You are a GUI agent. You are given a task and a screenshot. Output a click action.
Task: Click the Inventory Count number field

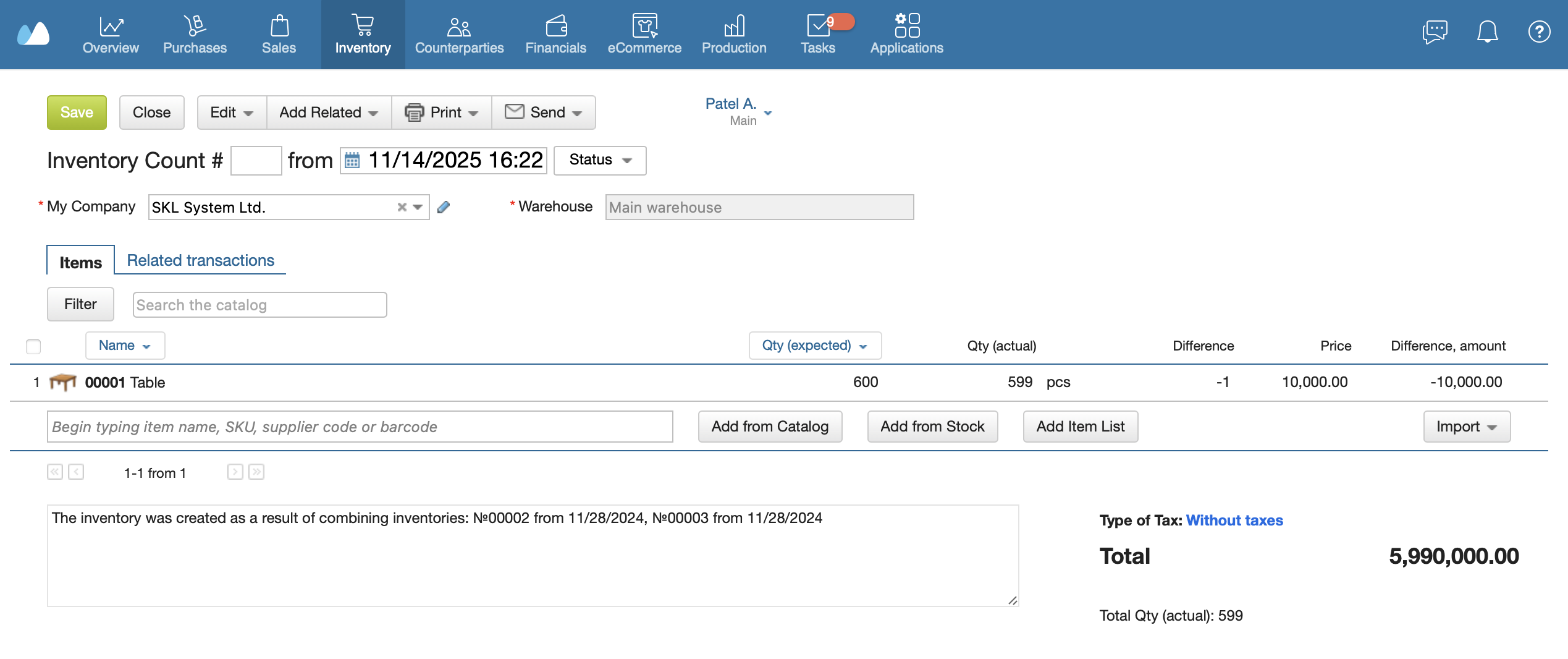pos(256,161)
